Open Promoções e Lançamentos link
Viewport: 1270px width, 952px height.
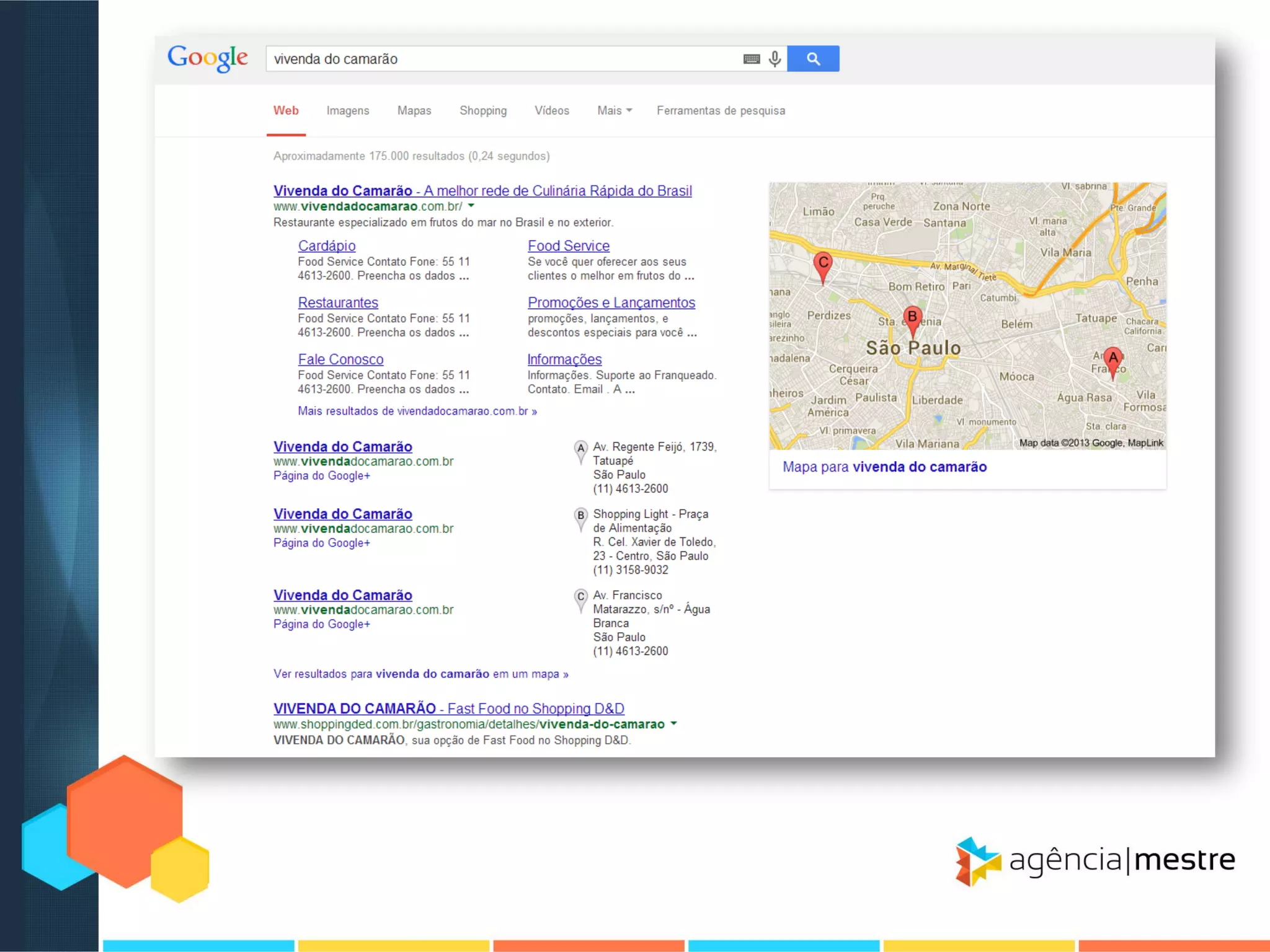point(611,303)
